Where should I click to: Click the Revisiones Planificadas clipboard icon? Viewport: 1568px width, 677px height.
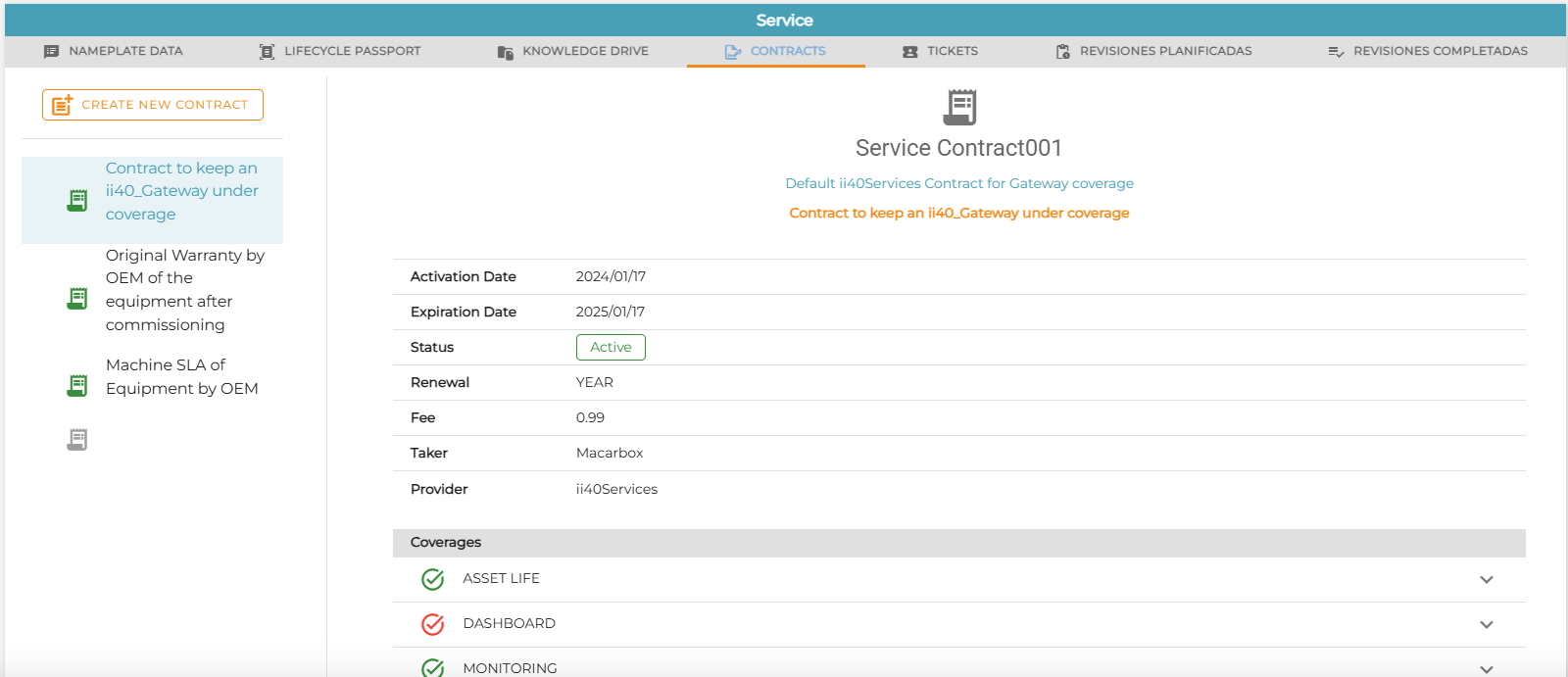(x=1063, y=52)
